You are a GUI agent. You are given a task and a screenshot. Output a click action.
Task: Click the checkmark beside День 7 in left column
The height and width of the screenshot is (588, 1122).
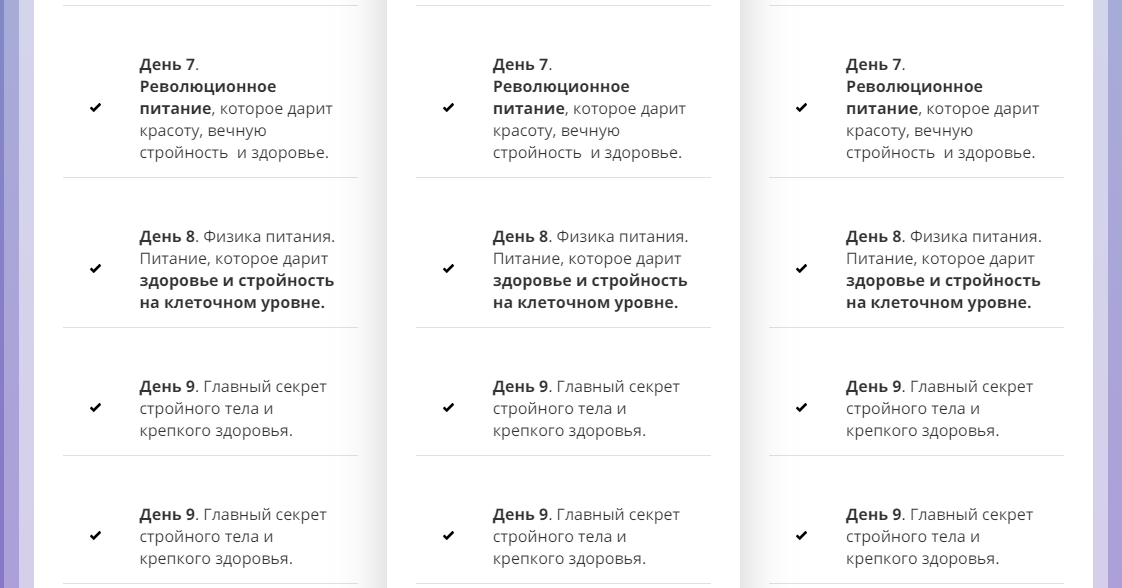click(95, 108)
